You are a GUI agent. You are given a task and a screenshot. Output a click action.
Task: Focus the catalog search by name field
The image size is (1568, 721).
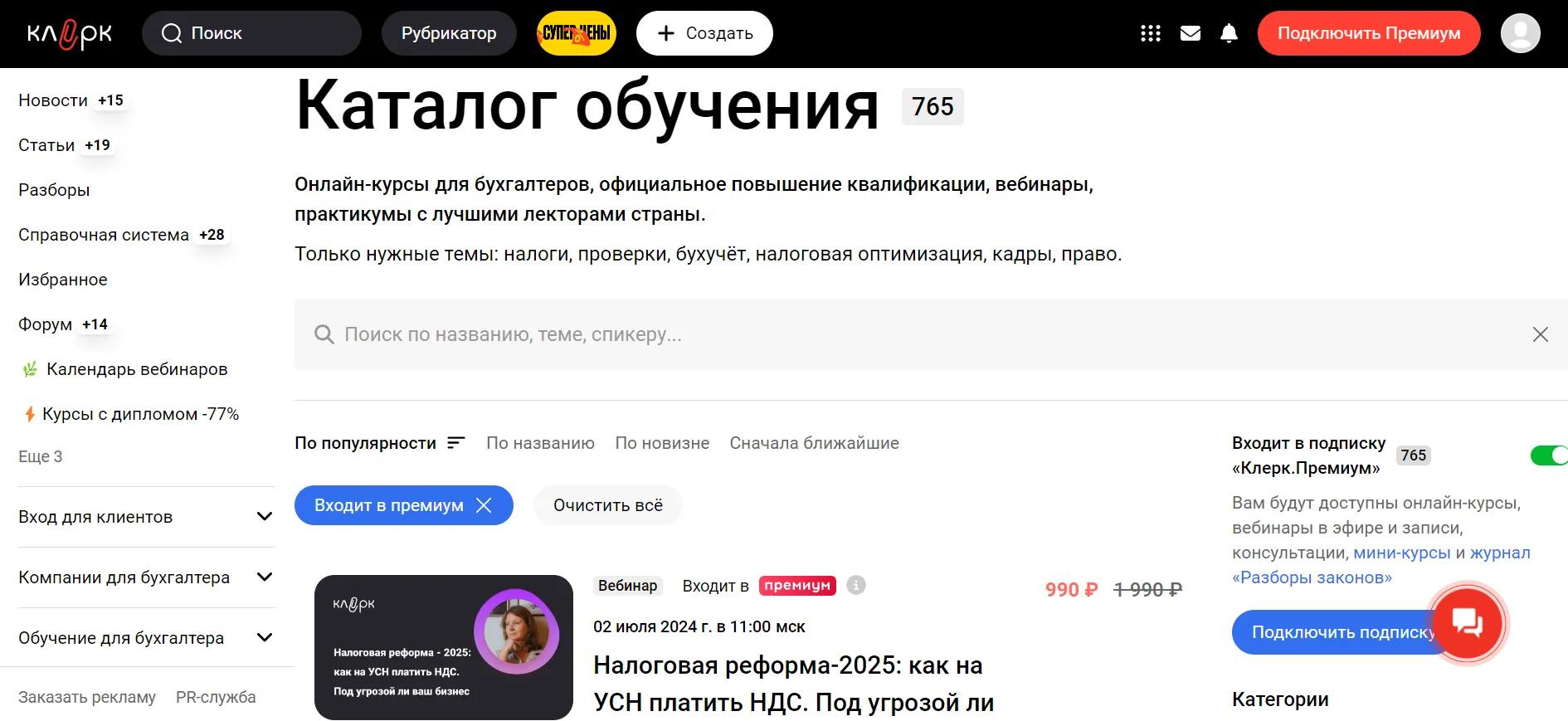(931, 334)
